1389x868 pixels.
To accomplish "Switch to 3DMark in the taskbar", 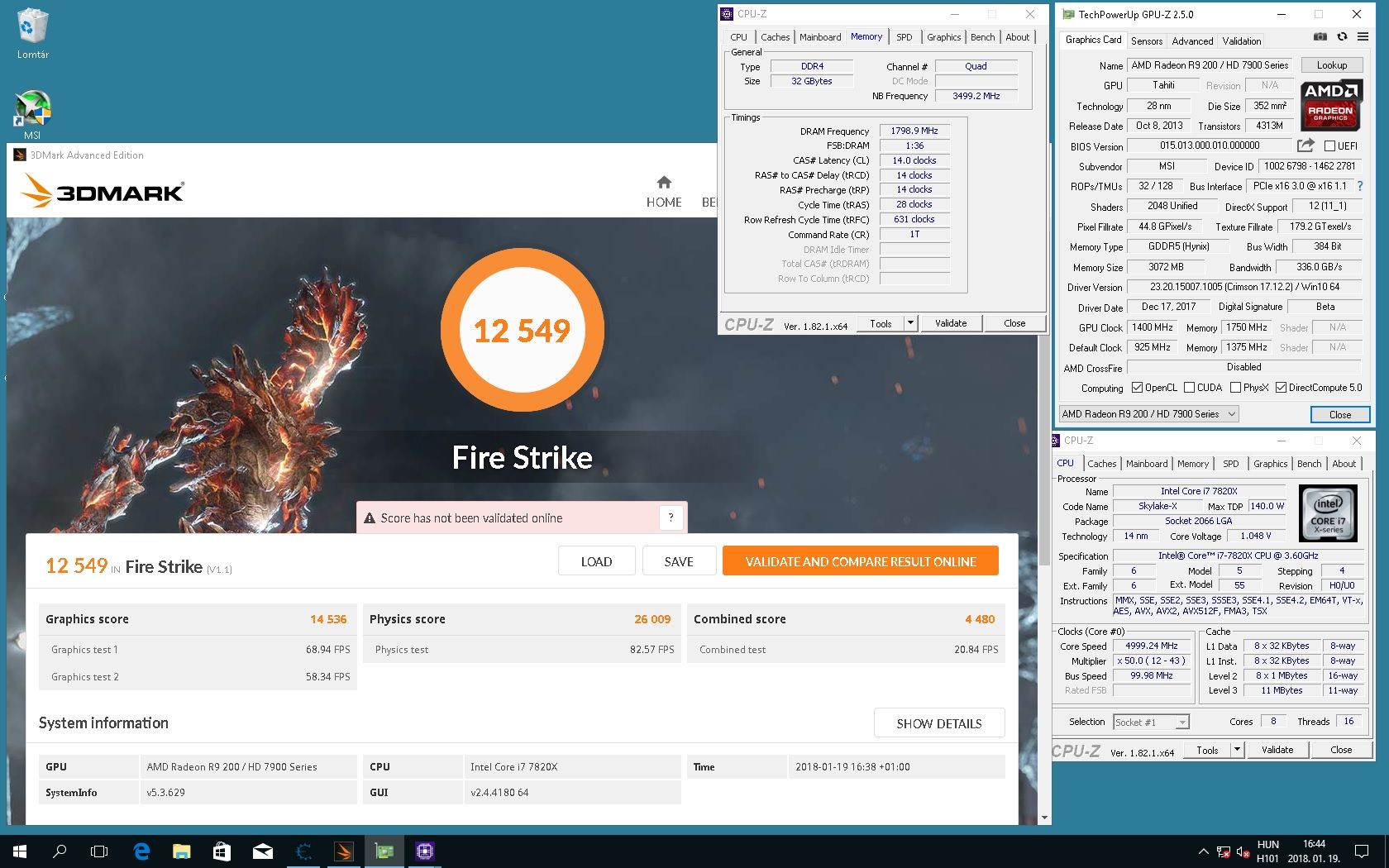I will (343, 851).
